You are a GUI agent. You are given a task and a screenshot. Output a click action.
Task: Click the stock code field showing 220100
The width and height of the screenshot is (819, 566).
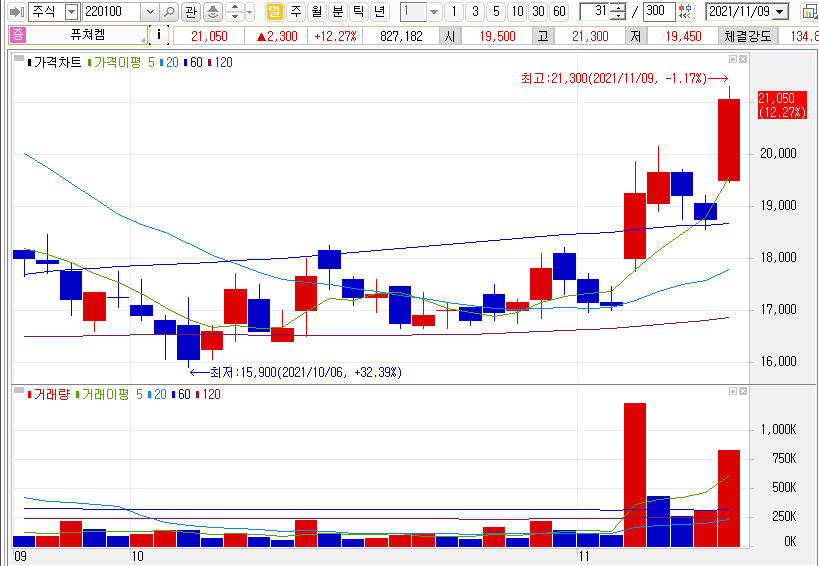111,11
